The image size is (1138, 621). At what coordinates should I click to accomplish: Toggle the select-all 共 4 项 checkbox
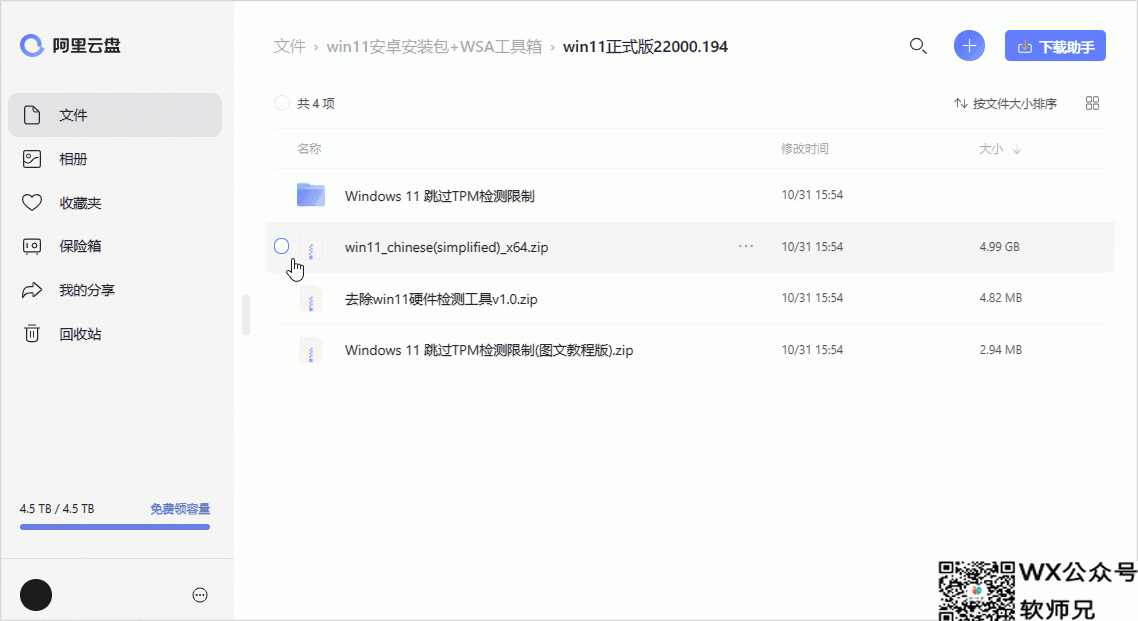[x=282, y=103]
